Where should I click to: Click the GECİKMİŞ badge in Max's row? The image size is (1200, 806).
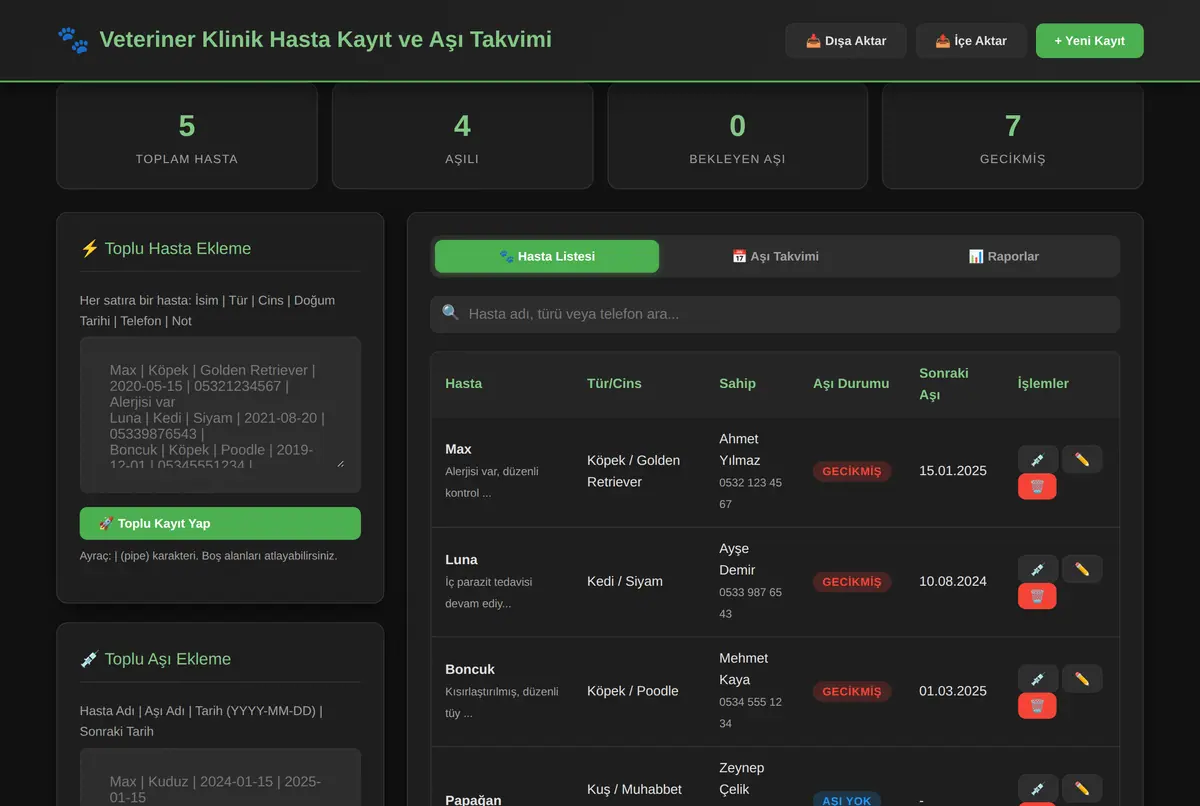tap(852, 471)
